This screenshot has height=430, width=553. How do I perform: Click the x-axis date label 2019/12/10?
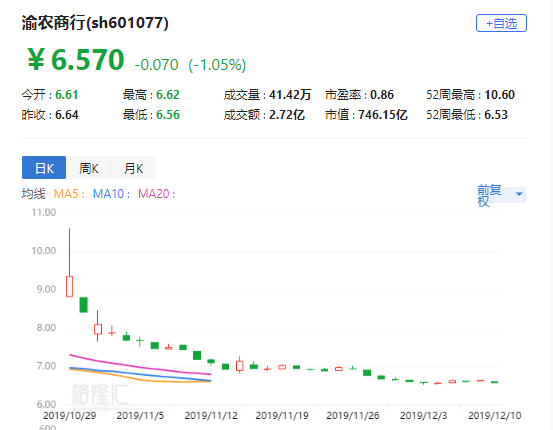pyautogui.click(x=494, y=416)
